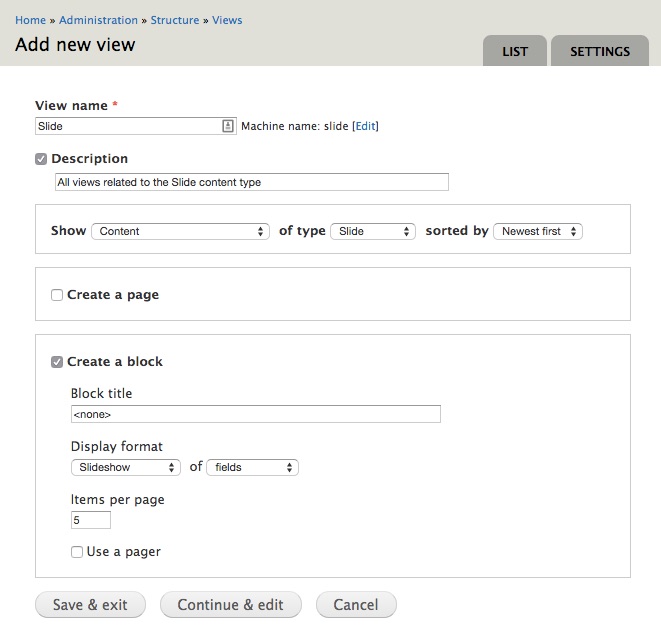Enable the Create a page checkbox

(57, 295)
